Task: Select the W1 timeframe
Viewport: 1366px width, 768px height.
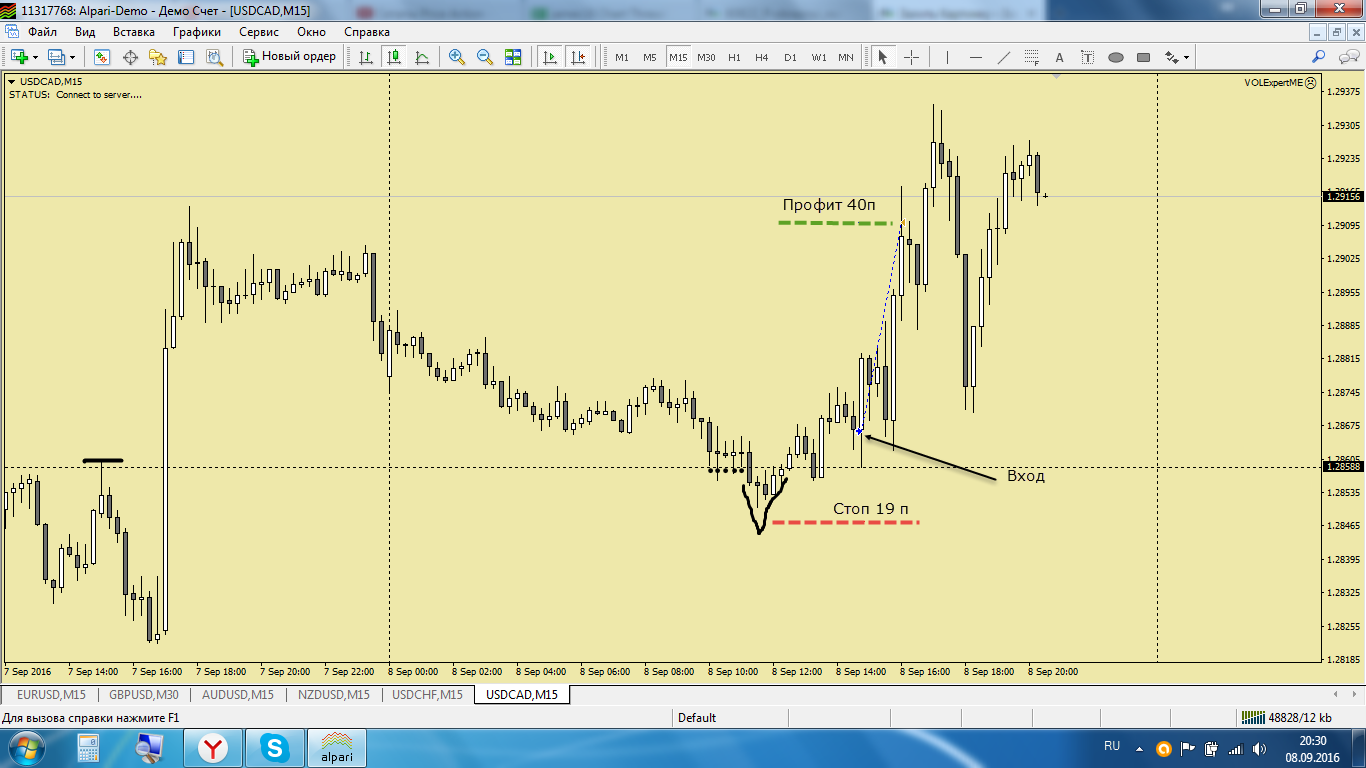Action: tap(818, 57)
